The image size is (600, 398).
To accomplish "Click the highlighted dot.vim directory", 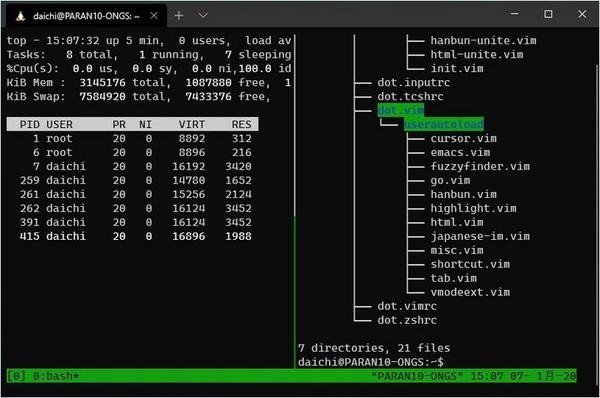I will point(401,111).
